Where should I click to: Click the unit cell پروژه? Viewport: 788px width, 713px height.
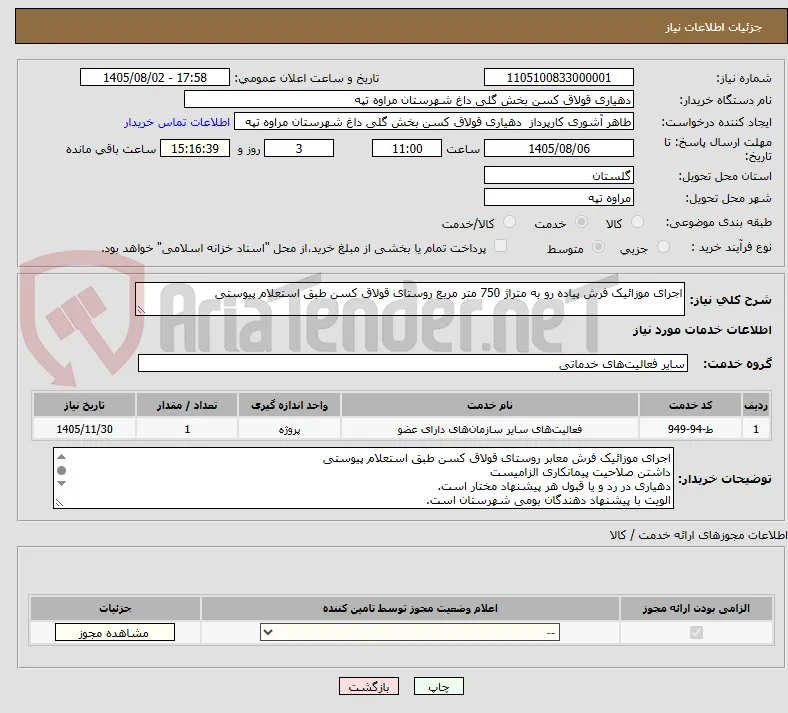[x=289, y=429]
